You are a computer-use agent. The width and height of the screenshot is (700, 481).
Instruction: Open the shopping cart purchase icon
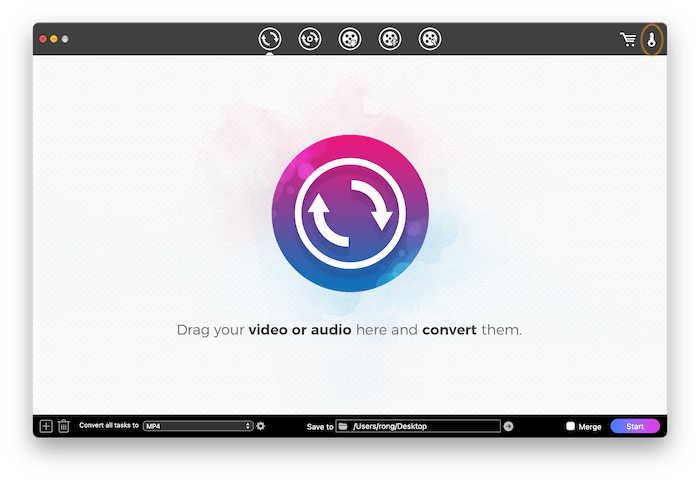pyautogui.click(x=628, y=40)
